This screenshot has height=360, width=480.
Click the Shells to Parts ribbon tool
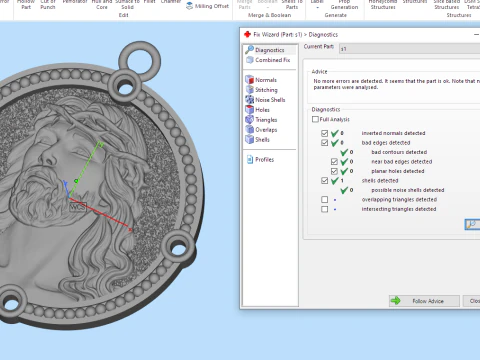click(x=292, y=4)
